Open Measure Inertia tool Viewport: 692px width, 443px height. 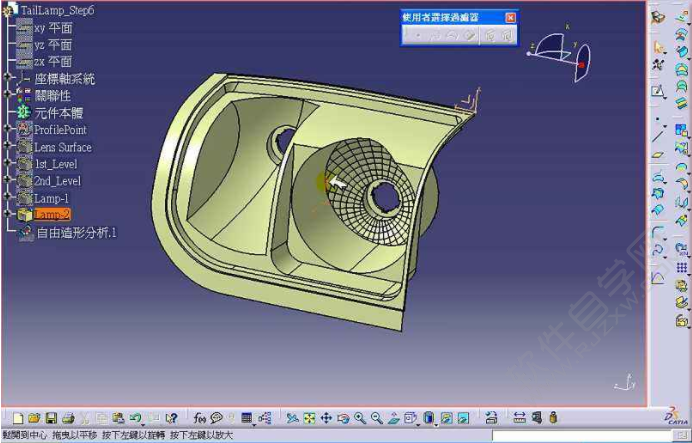553,418
